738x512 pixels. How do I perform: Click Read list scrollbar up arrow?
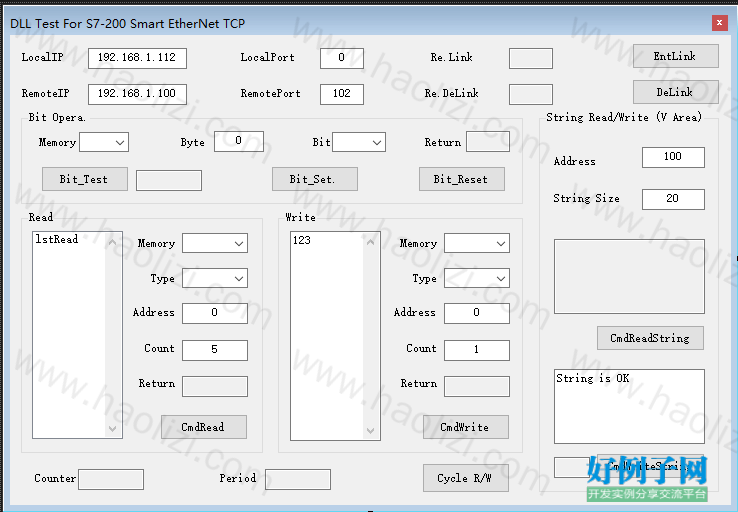click(112, 242)
